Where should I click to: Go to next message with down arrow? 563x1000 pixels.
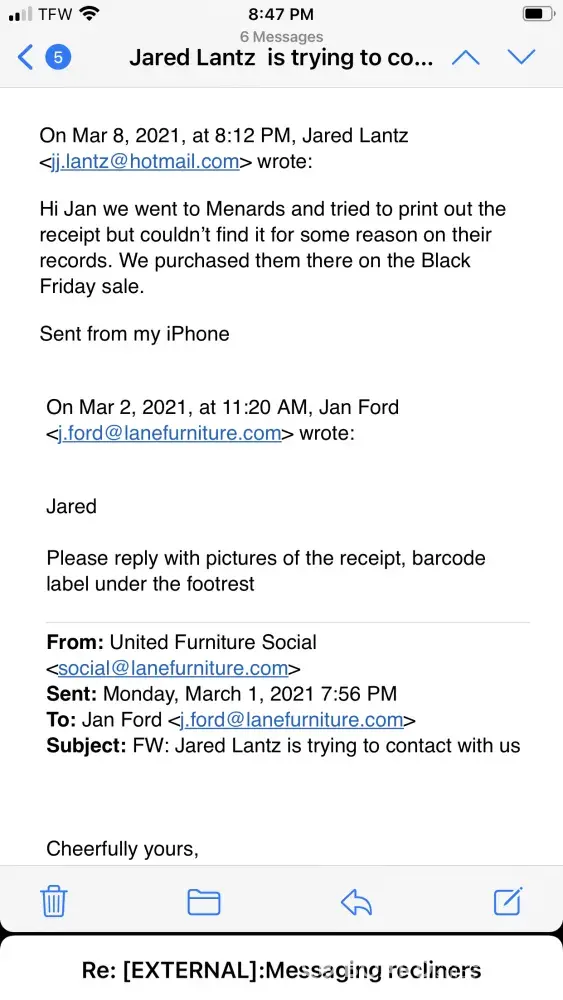click(521, 58)
